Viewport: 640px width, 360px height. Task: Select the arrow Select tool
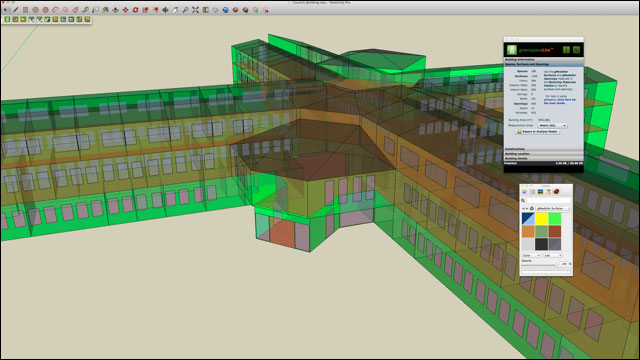(6, 10)
